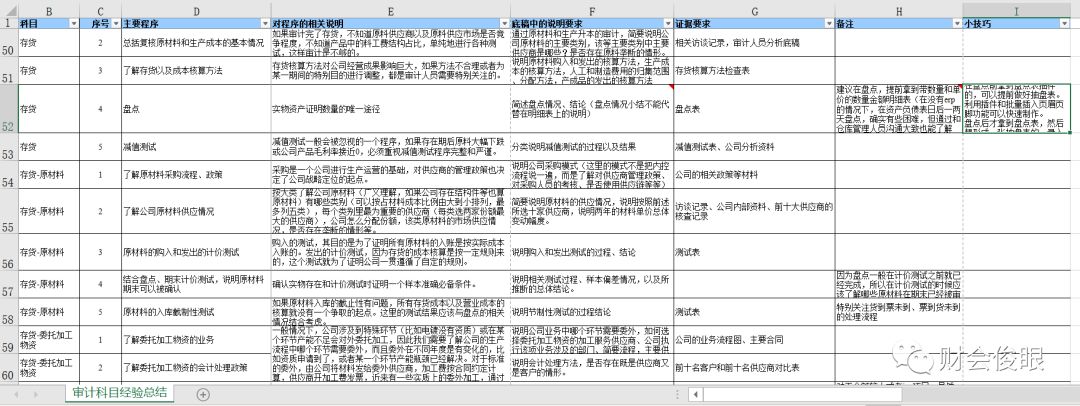The height and width of the screenshot is (406, 1080).
Task: Open the 主要程序 column filter dropdown
Action: click(266, 23)
